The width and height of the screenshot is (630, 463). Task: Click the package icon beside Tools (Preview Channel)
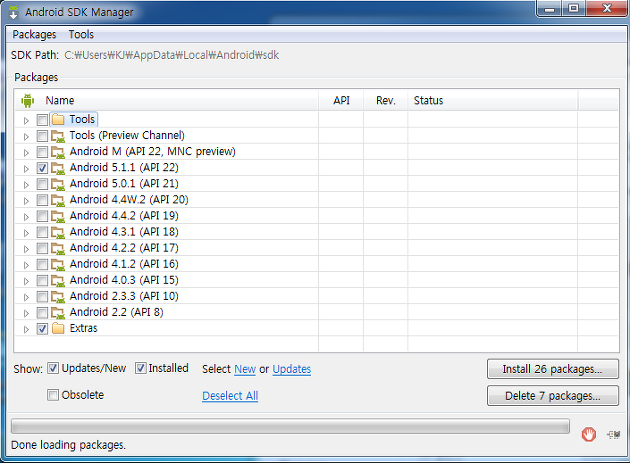coord(58,136)
